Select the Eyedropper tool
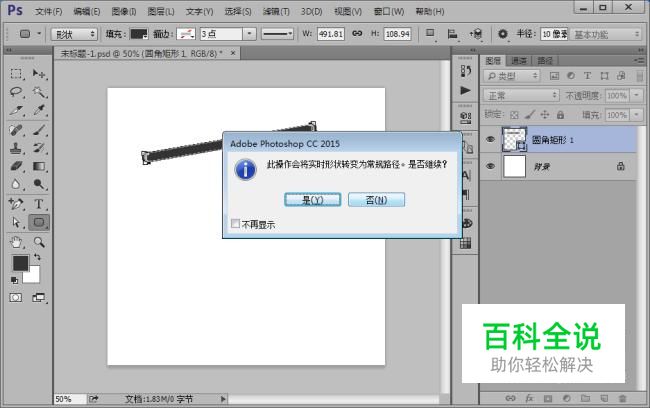The height and width of the screenshot is (408, 650). coord(39,110)
